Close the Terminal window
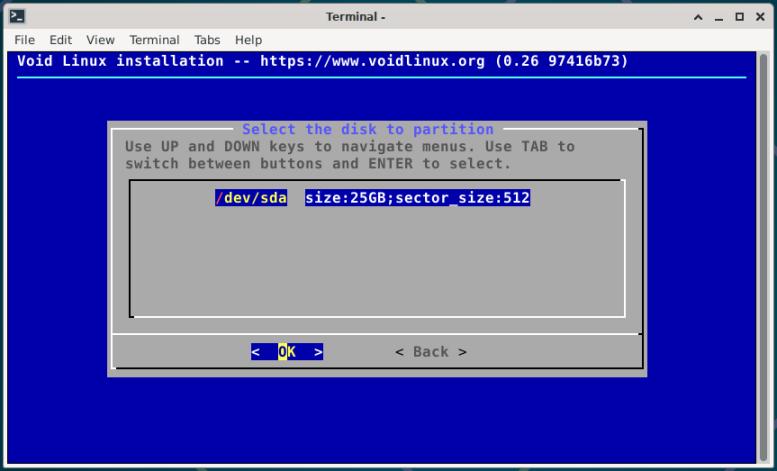Screen dimensions: 777x471 point(760,17)
